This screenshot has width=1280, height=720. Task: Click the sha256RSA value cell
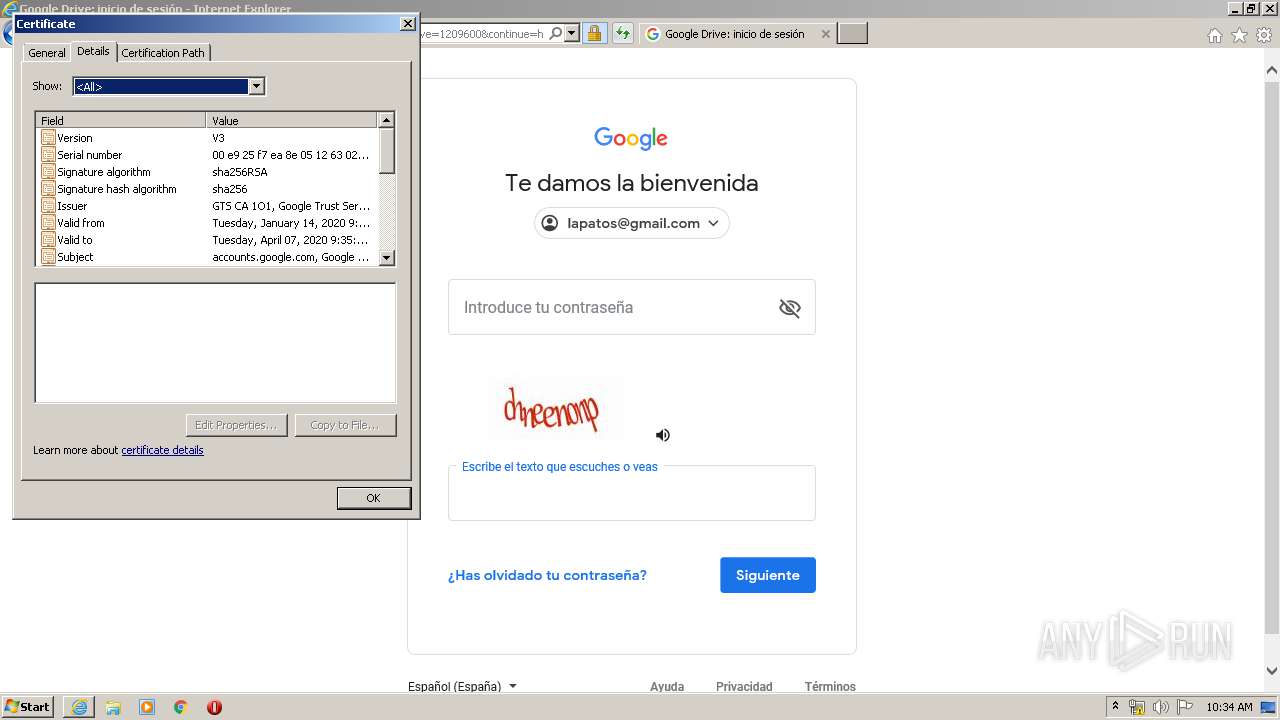click(x=240, y=172)
